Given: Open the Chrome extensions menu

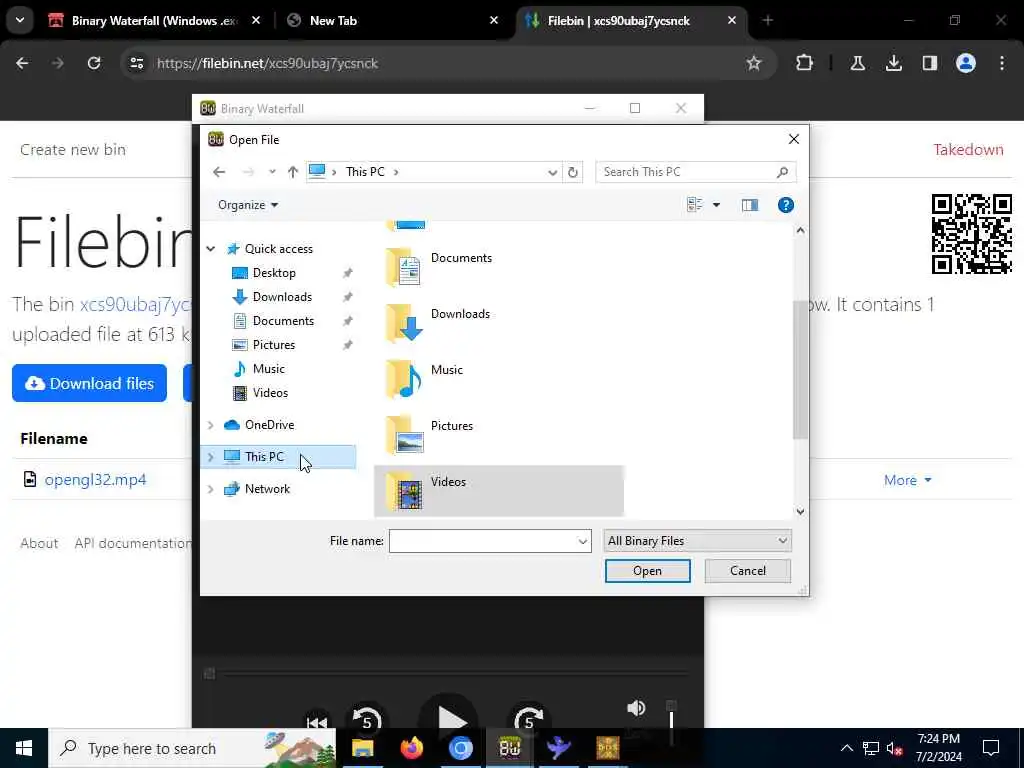Looking at the screenshot, I should coord(805,63).
